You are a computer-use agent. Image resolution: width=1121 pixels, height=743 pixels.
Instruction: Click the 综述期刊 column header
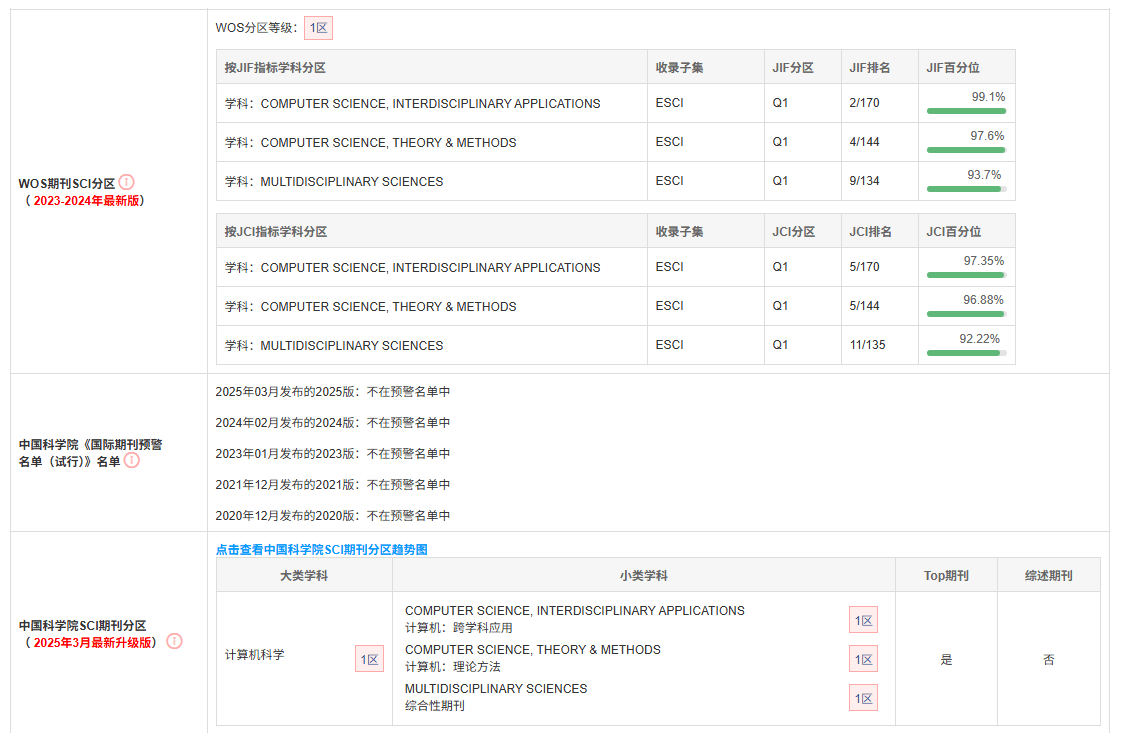pyautogui.click(x=1048, y=576)
